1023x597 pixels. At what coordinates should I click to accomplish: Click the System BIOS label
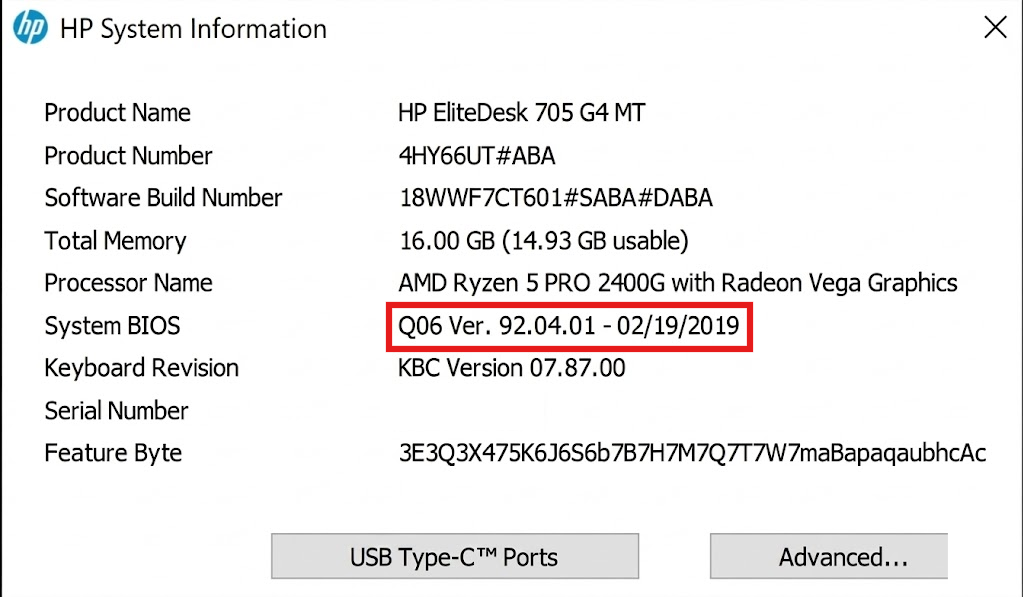(112, 326)
